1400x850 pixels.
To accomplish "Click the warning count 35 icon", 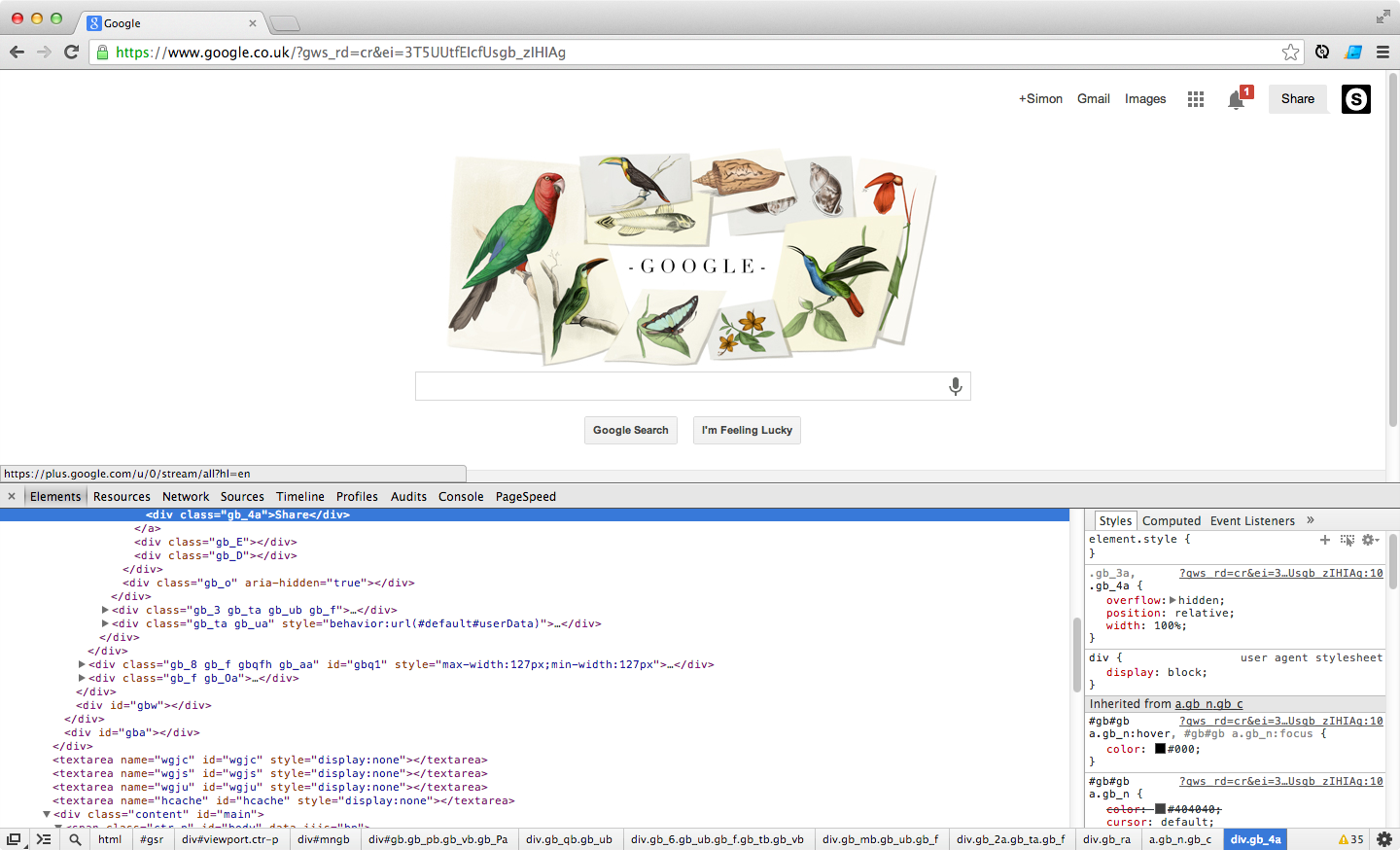I will point(1350,839).
